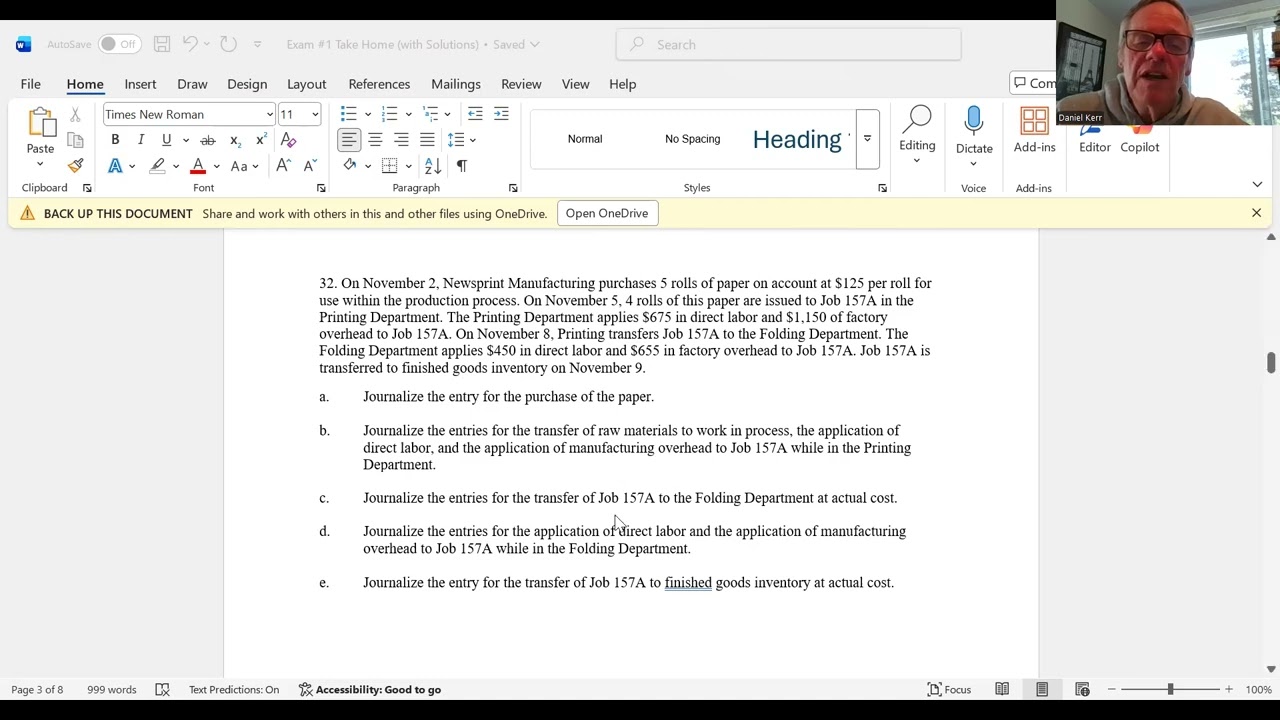
Task: Decrease the paragraph indent
Action: coord(475,114)
